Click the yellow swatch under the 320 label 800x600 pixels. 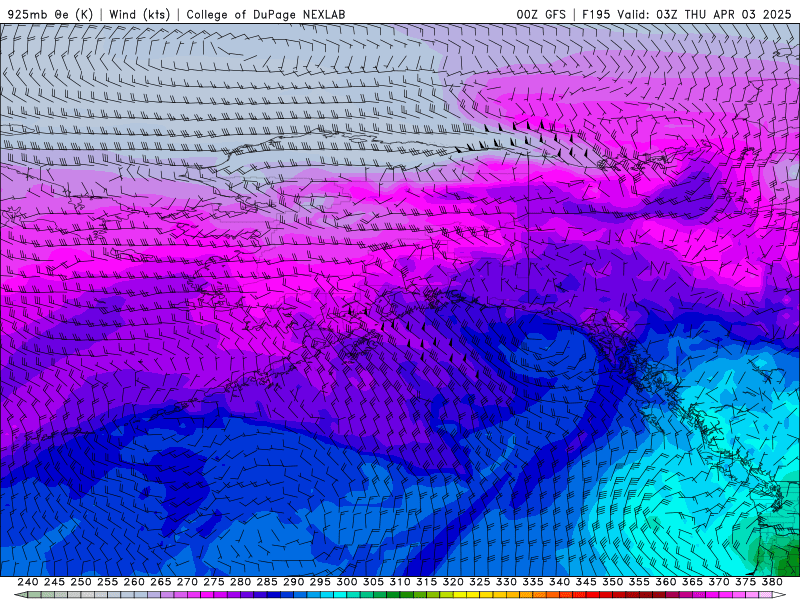click(460, 595)
